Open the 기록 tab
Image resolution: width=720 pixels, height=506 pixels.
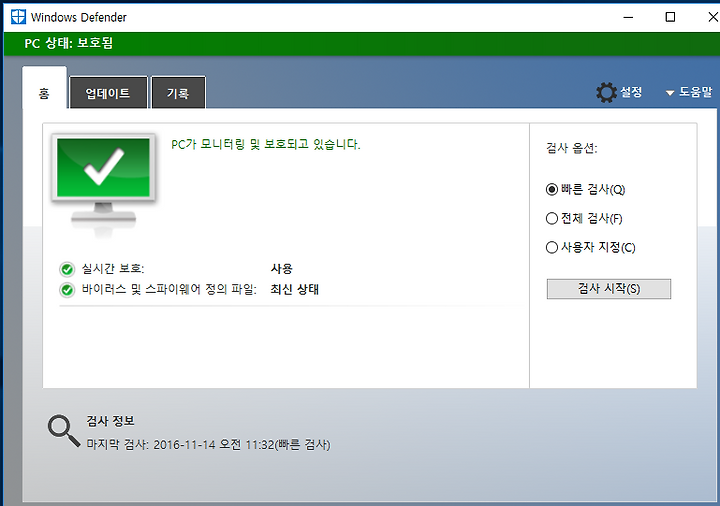(x=178, y=93)
